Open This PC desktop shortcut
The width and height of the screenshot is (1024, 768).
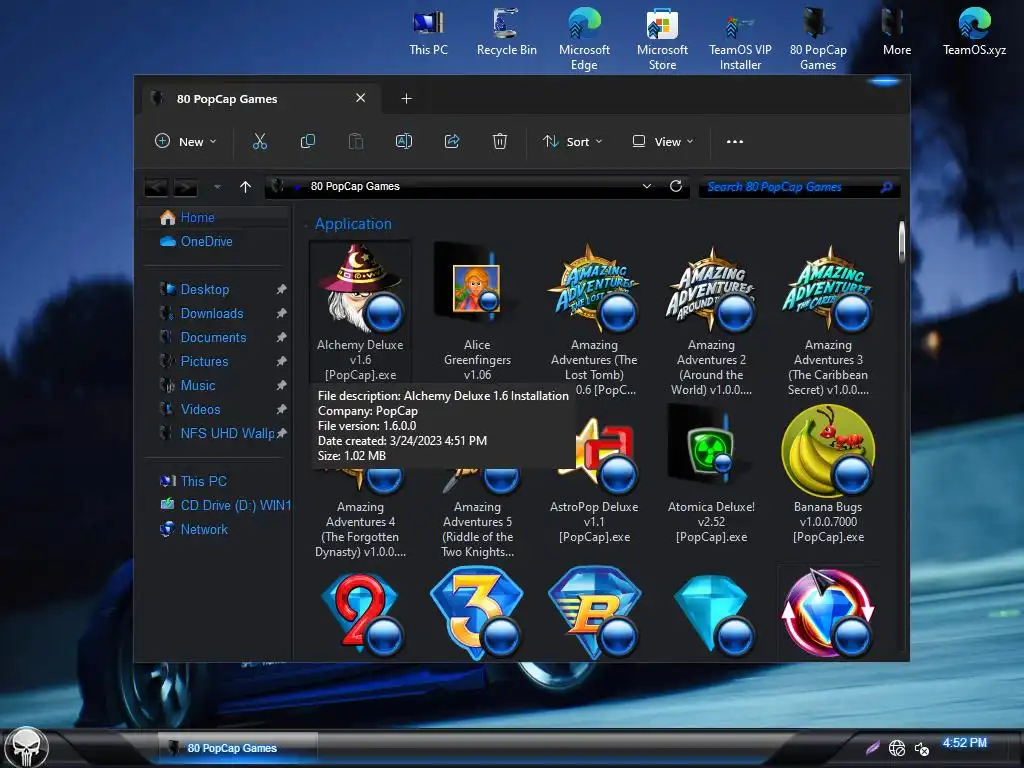[428, 33]
